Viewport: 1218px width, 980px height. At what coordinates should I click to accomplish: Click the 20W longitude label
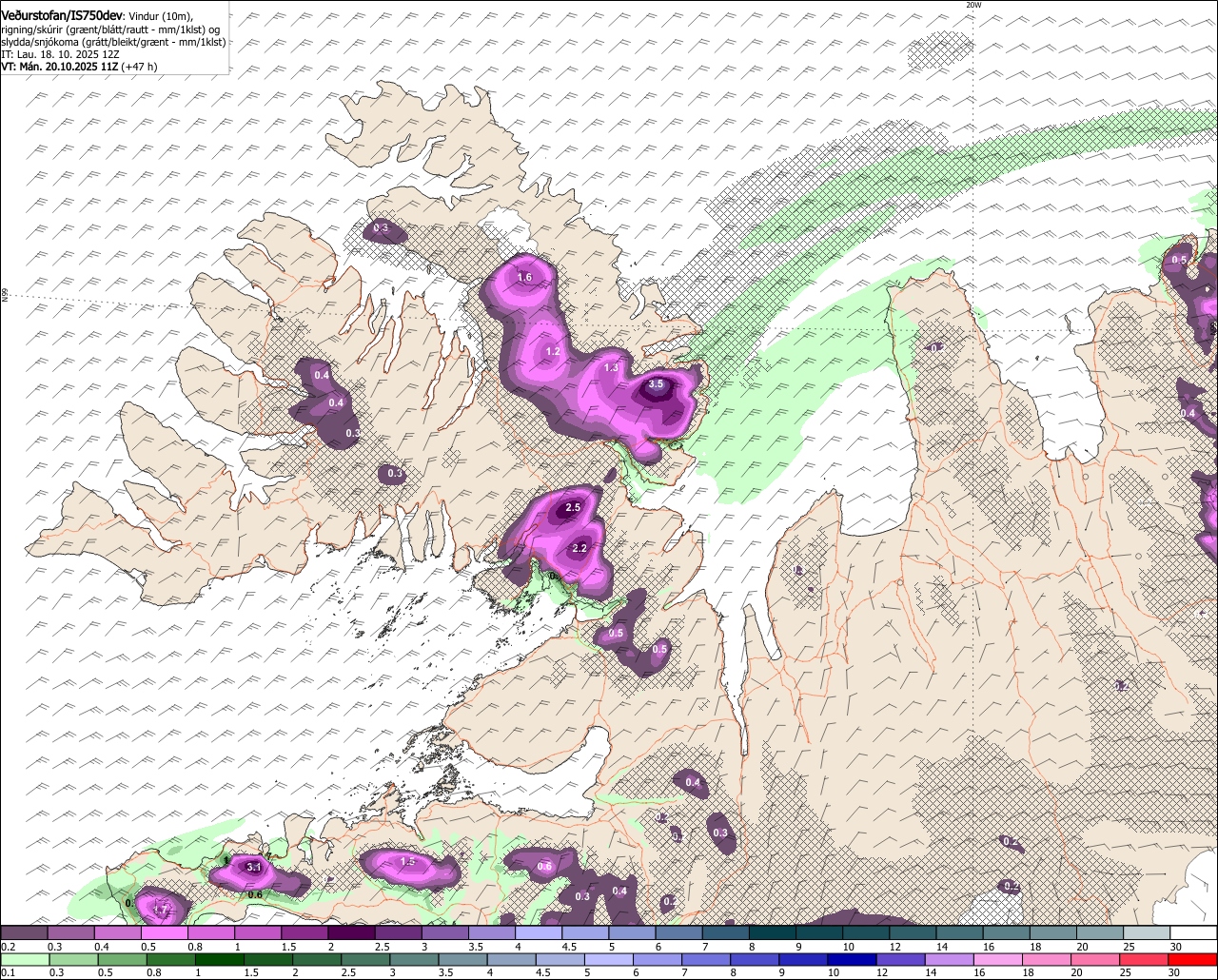tap(973, 5)
